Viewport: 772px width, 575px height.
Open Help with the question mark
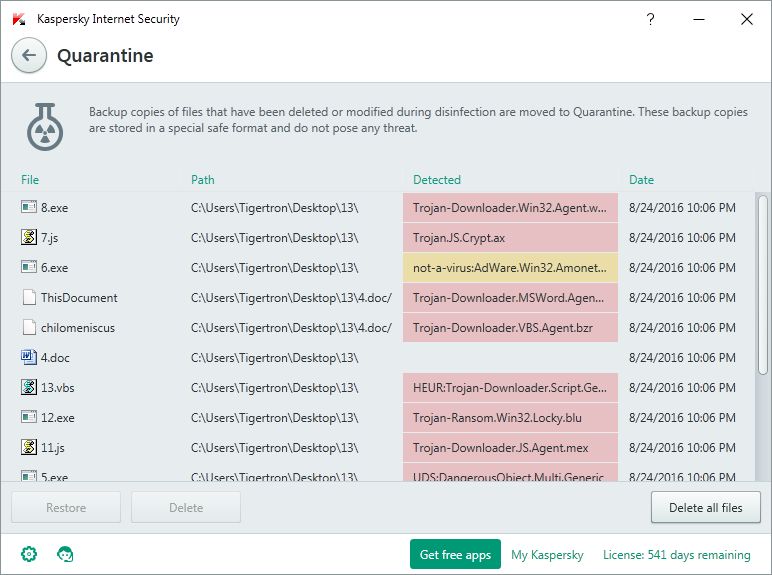pos(650,19)
